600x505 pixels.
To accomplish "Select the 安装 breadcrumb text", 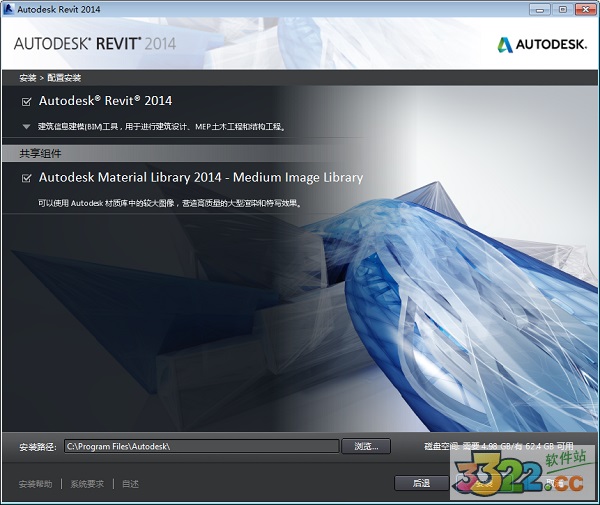I will 28,78.
